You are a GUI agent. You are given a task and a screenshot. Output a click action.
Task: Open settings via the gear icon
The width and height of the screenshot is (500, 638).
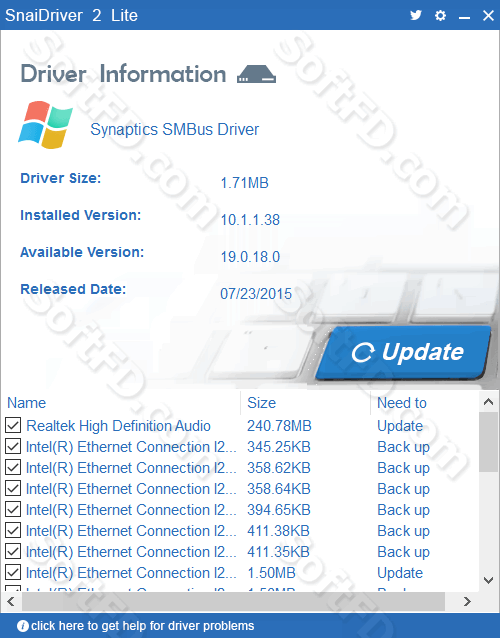pyautogui.click(x=440, y=15)
